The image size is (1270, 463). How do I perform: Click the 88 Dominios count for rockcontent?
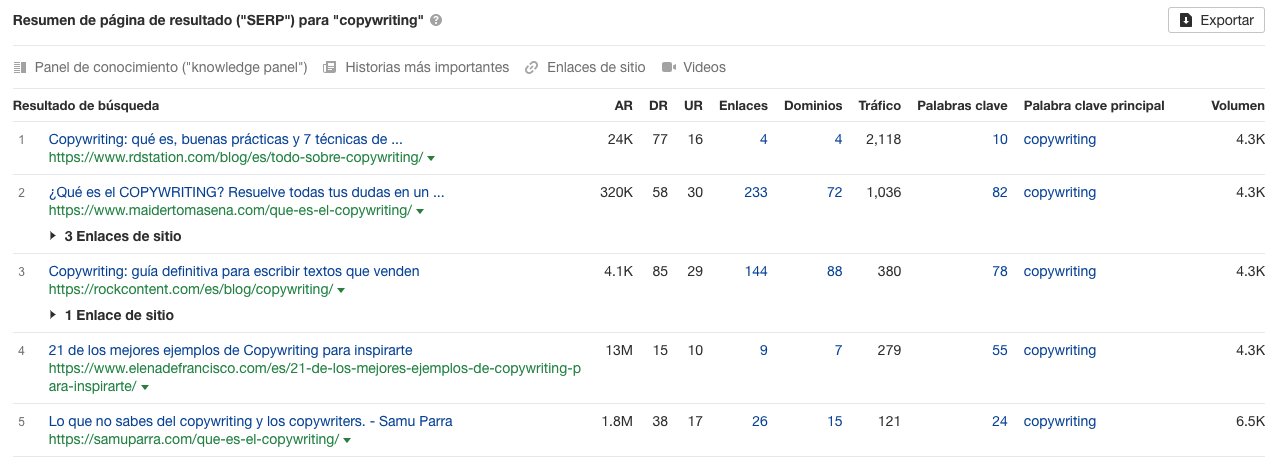pyautogui.click(x=834, y=272)
